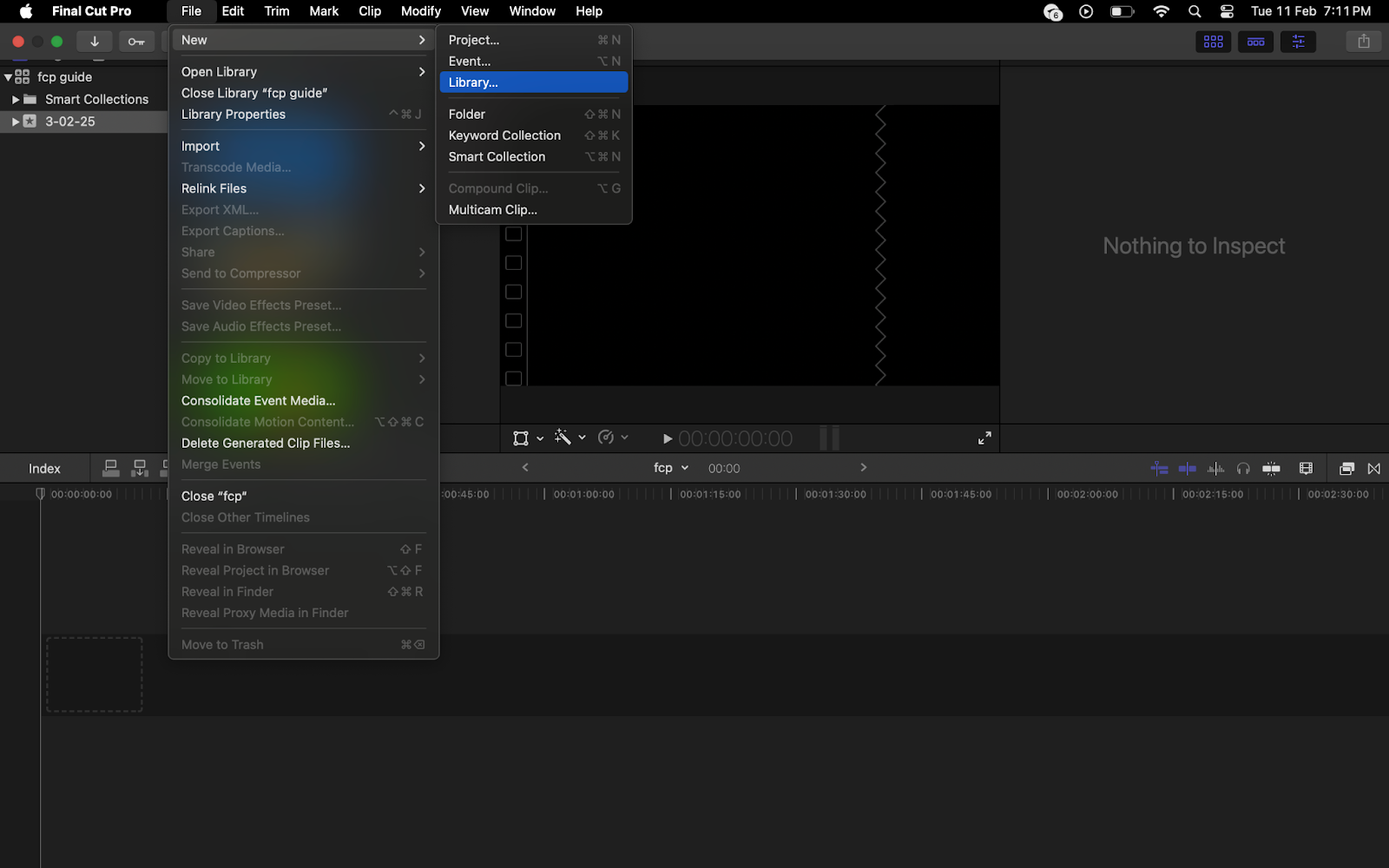Click insert clip icon in timeline bar
Screen dimensions: 1389x868
point(140,468)
